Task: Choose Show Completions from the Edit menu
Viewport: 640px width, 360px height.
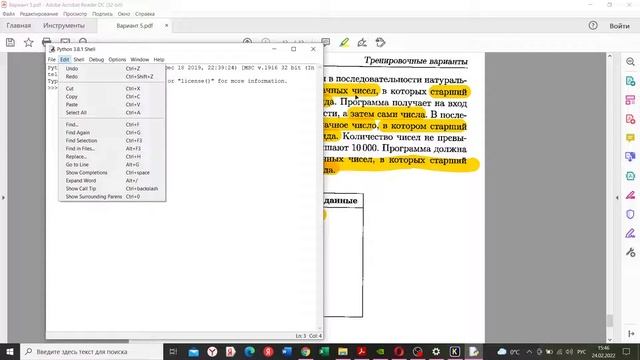Action: pos(112,173)
